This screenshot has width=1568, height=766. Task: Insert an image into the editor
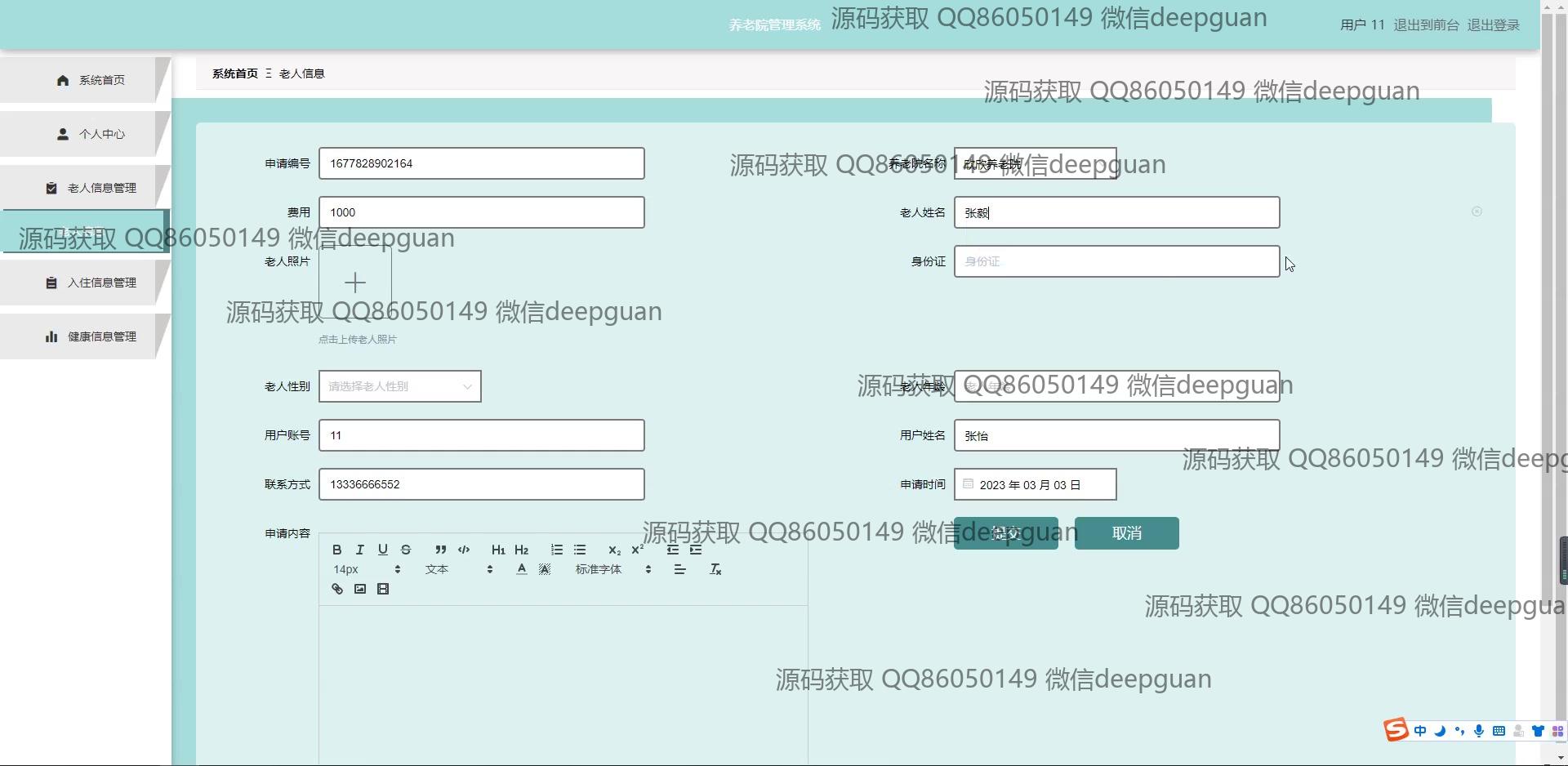coord(359,589)
